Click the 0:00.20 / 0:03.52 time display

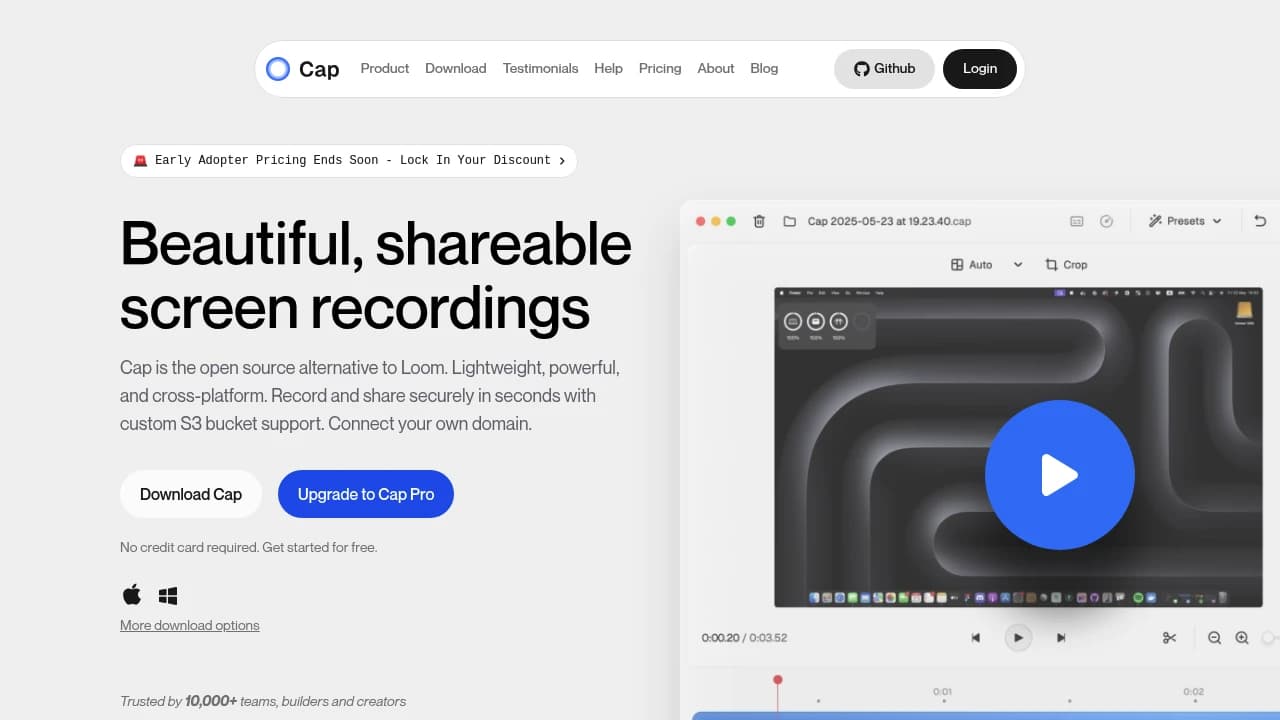click(x=744, y=638)
